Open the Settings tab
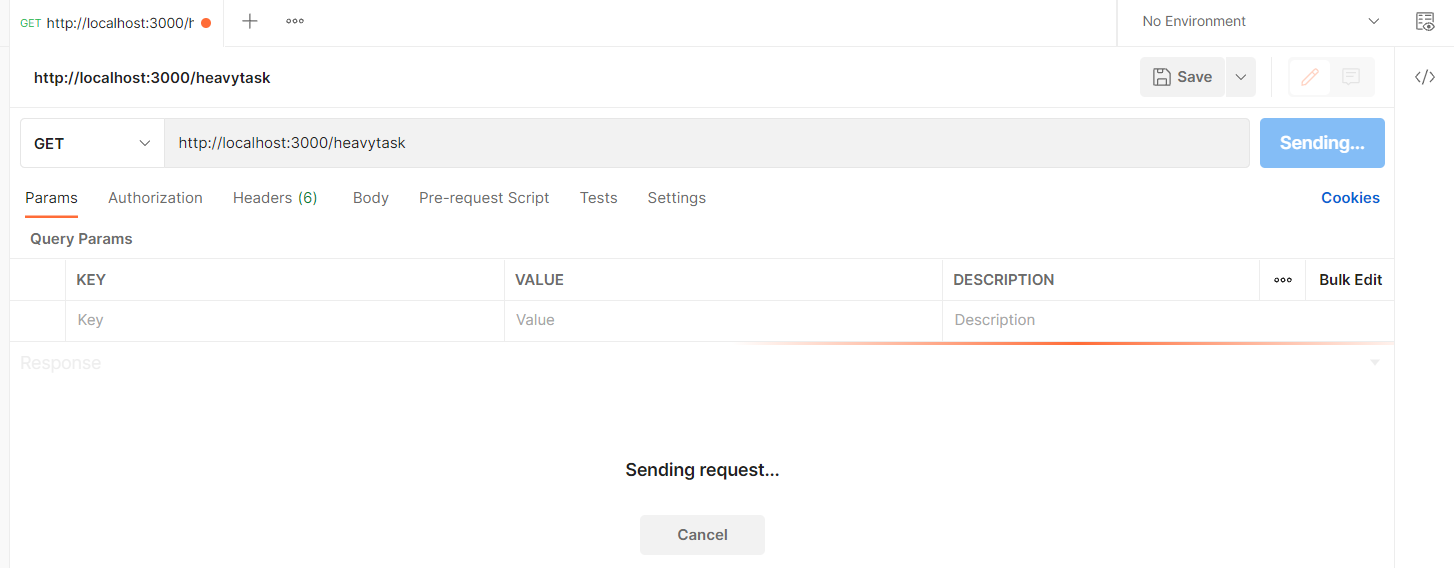 (677, 198)
